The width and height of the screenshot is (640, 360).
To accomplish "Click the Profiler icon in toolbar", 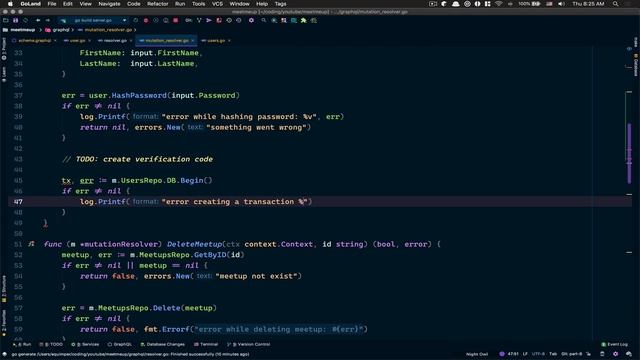I will (166, 20).
